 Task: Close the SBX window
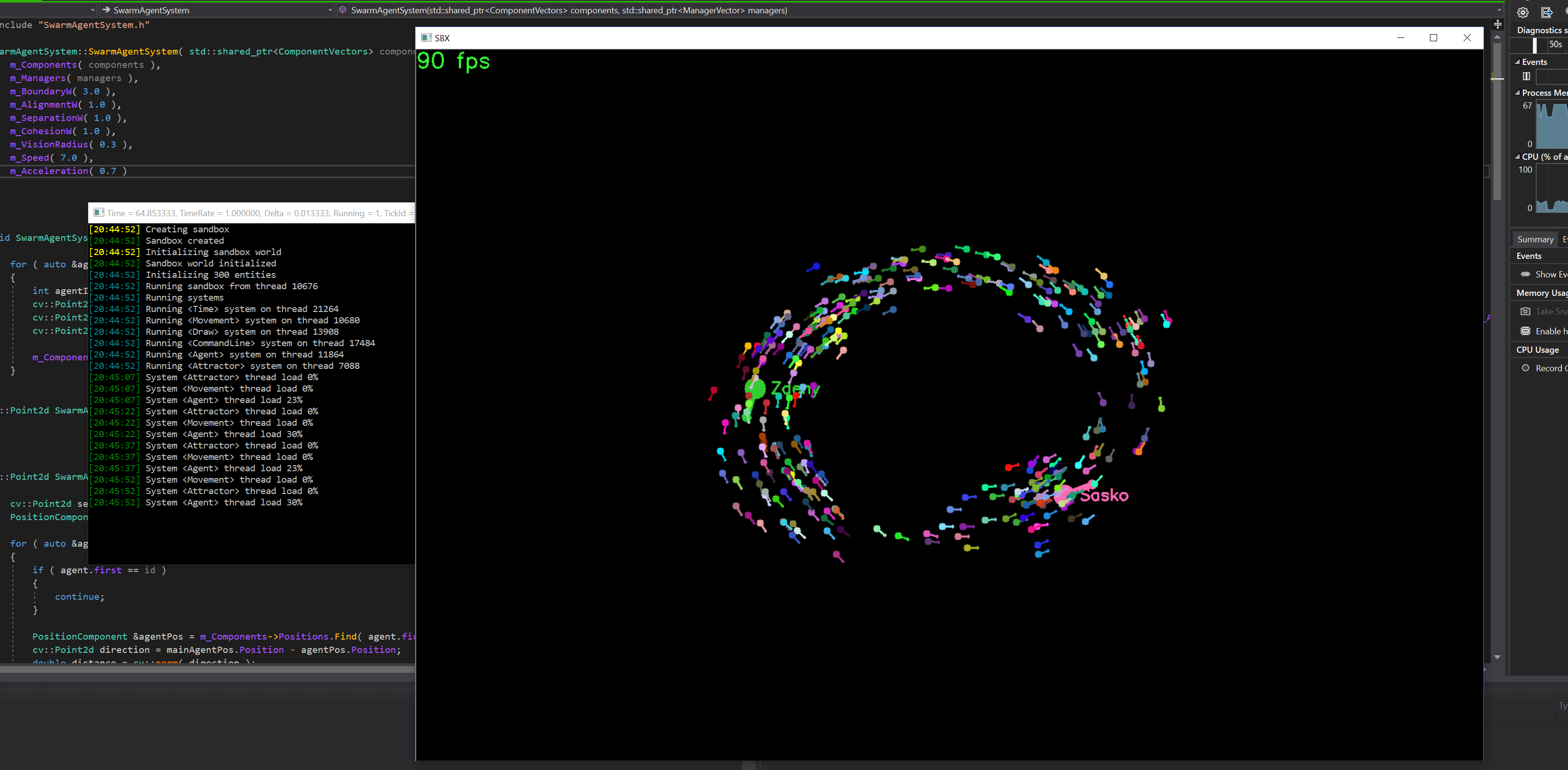click(x=1467, y=38)
